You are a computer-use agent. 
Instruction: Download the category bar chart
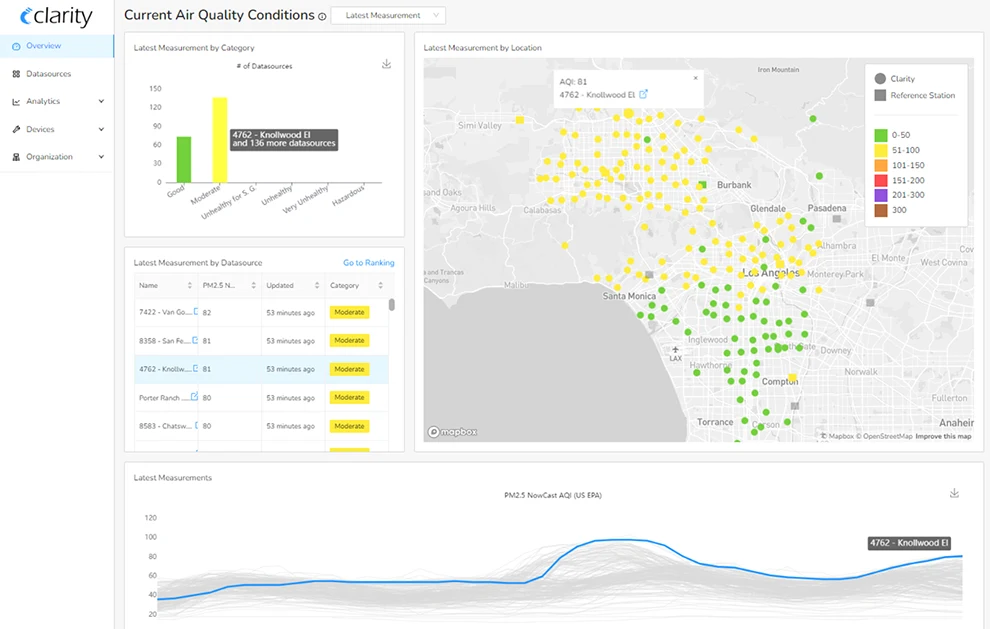tap(386, 63)
